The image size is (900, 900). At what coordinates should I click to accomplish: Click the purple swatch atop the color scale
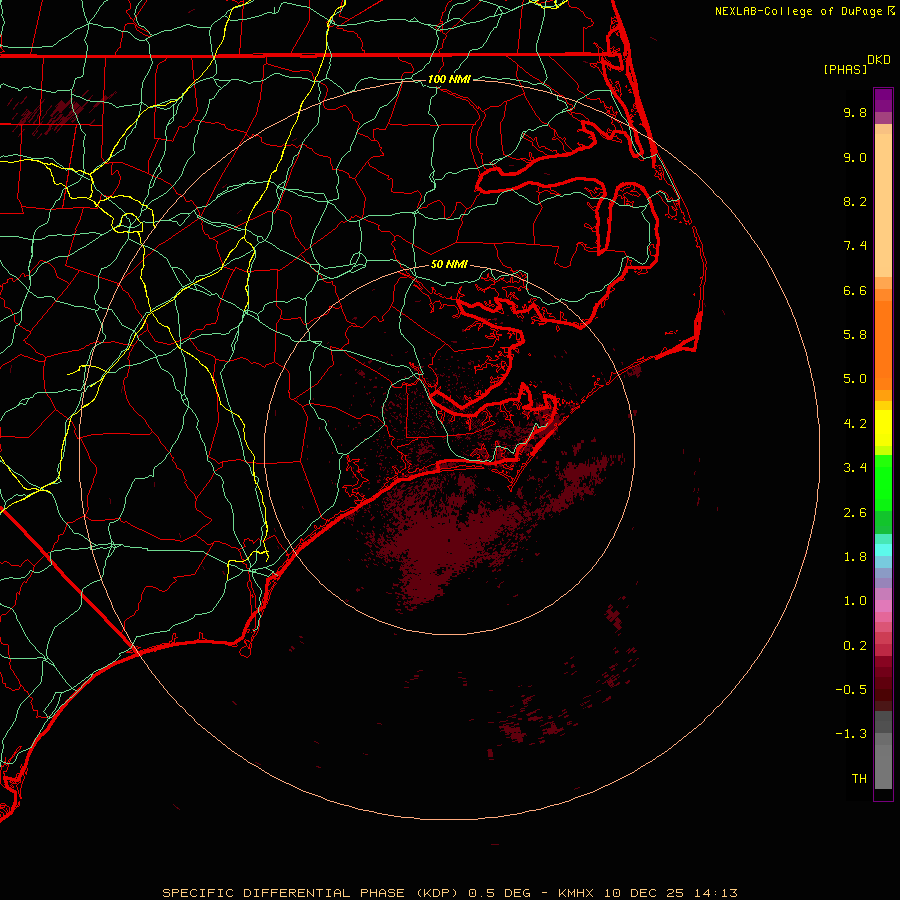click(x=883, y=100)
